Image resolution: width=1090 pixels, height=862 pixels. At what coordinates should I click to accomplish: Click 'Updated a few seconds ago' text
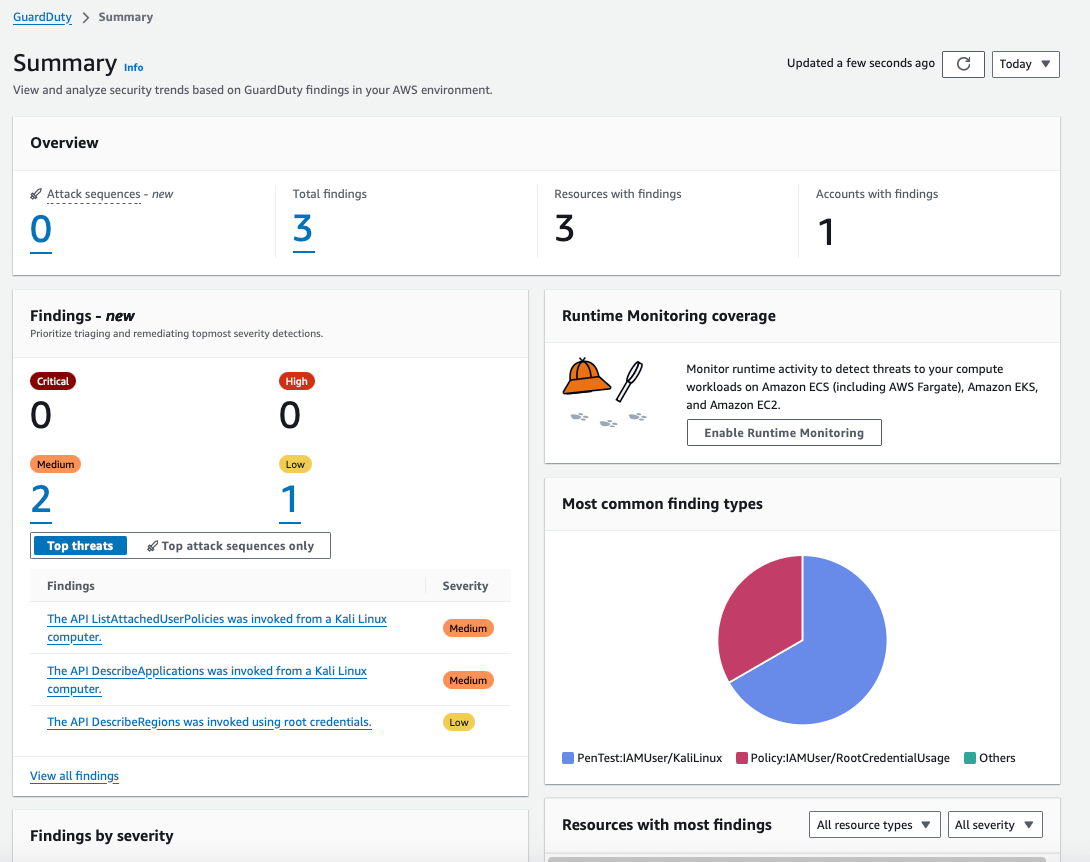pos(861,63)
